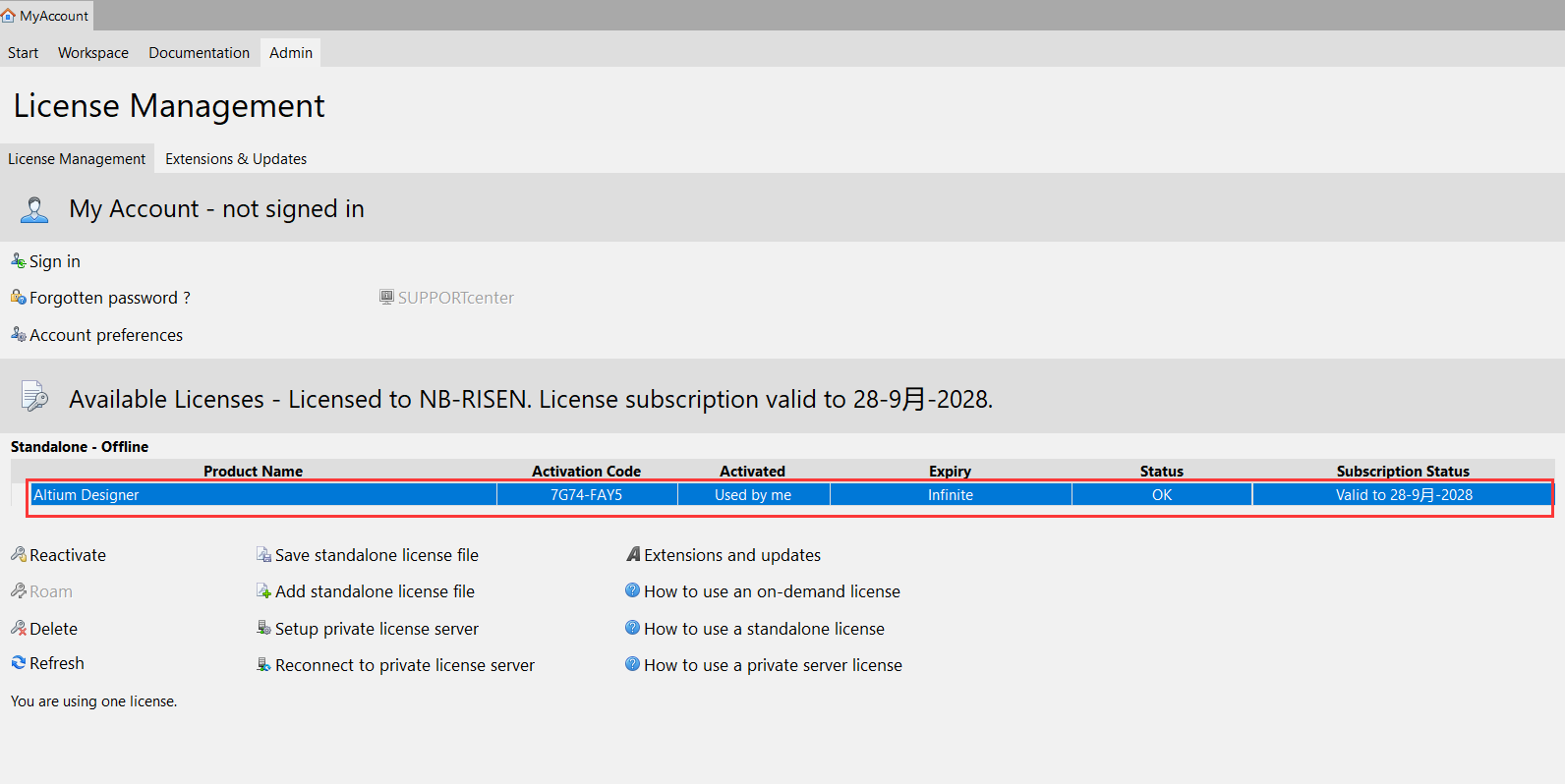Click the Standalone - Offline group label

tap(80, 447)
